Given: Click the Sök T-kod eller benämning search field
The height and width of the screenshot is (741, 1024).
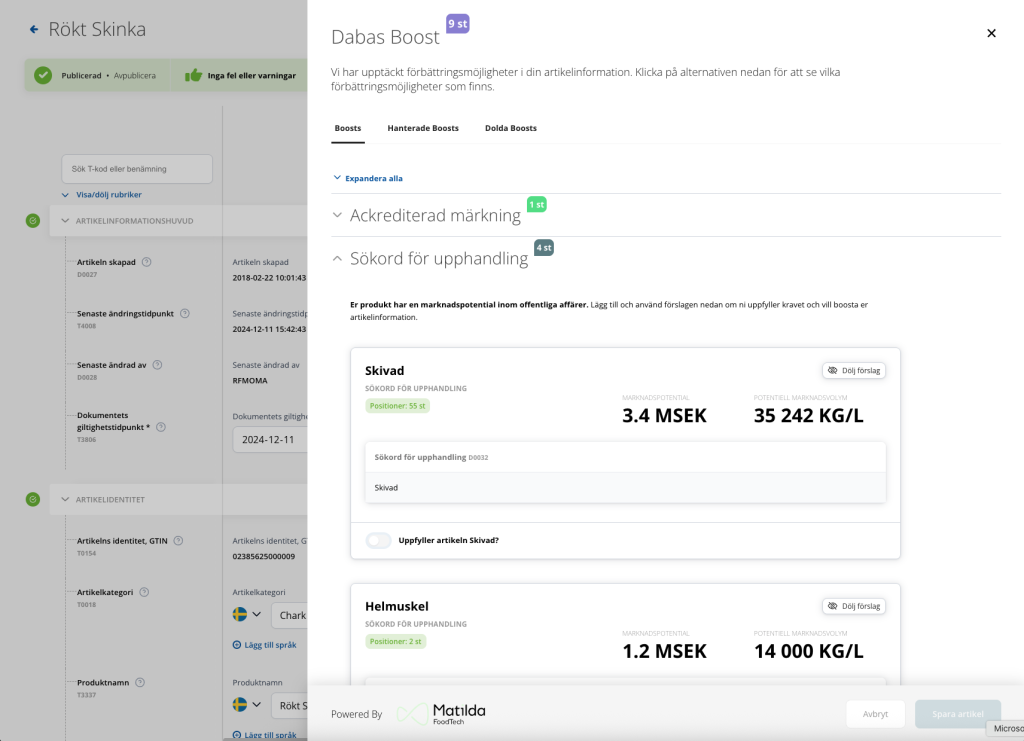Looking at the screenshot, I should pyautogui.click(x=137, y=169).
